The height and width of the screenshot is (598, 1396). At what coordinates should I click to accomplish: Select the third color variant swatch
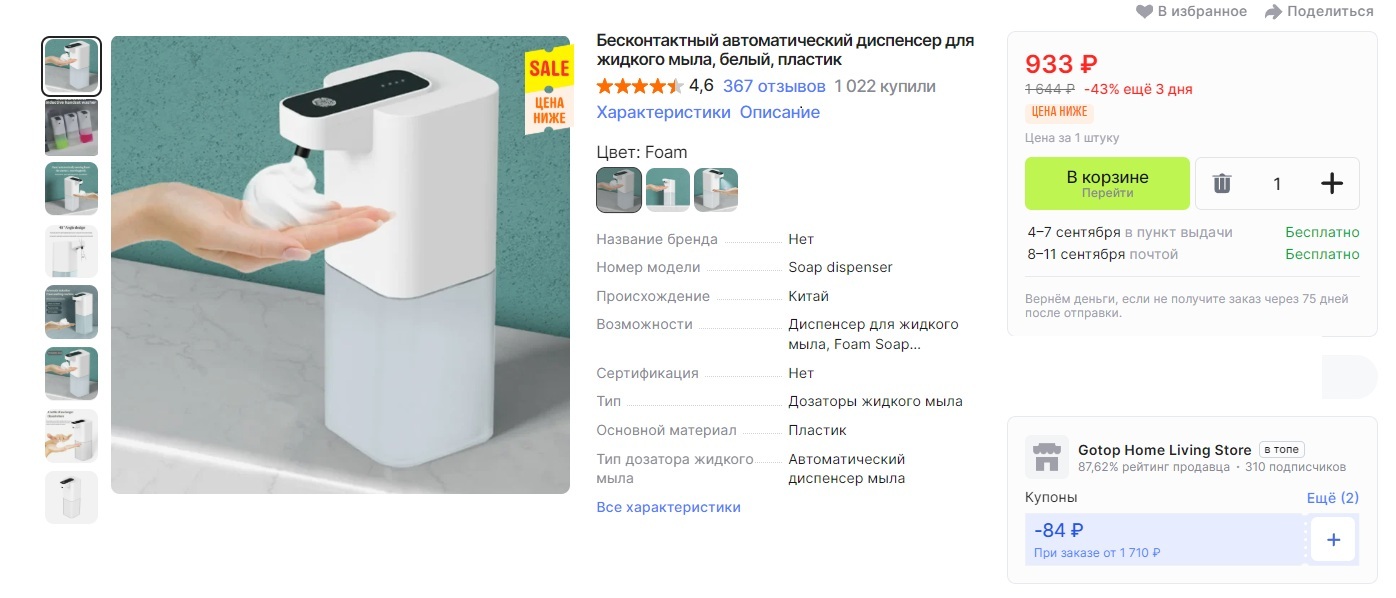tap(716, 189)
